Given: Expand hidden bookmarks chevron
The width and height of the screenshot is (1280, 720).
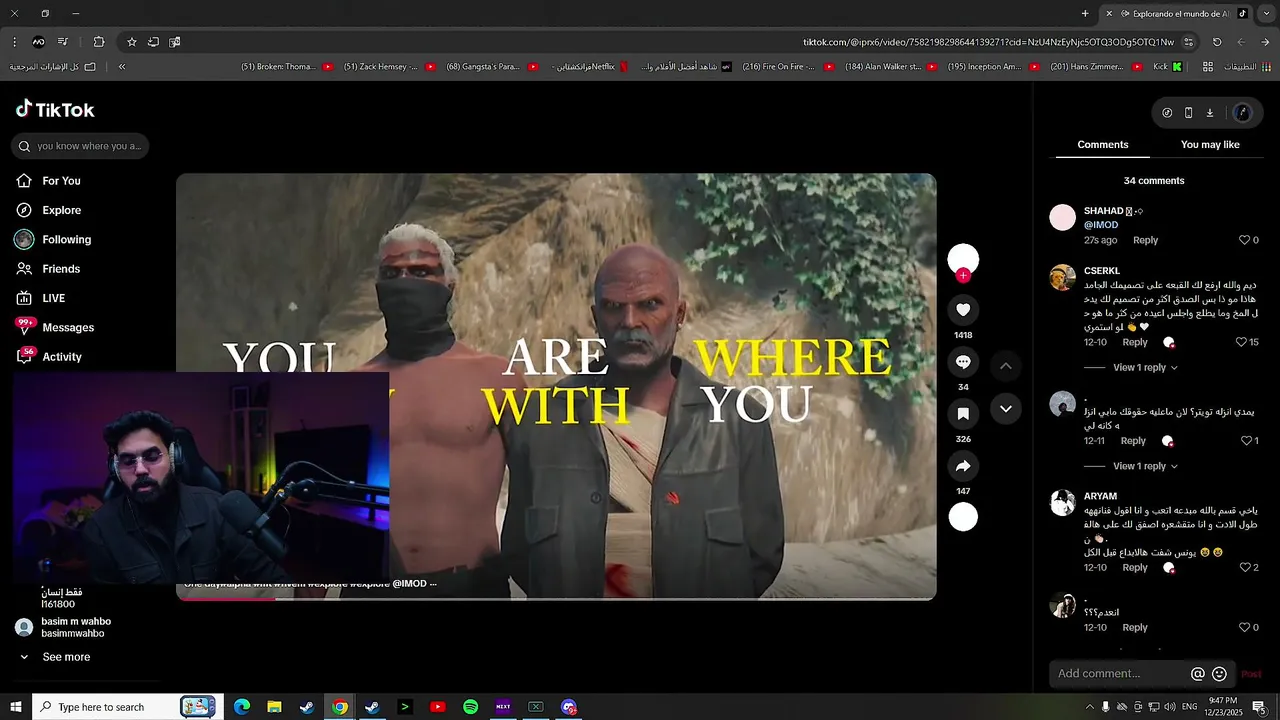Looking at the screenshot, I should 121,66.
